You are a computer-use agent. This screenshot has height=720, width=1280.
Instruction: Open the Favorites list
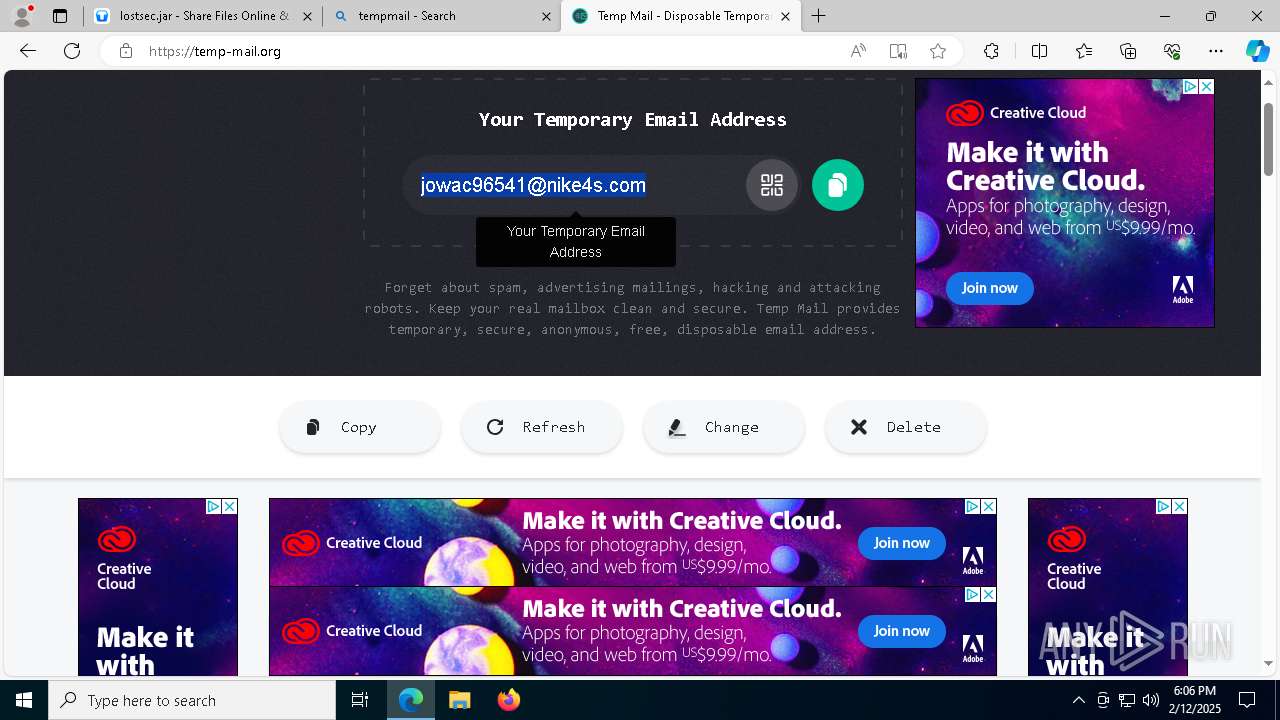(x=1084, y=51)
